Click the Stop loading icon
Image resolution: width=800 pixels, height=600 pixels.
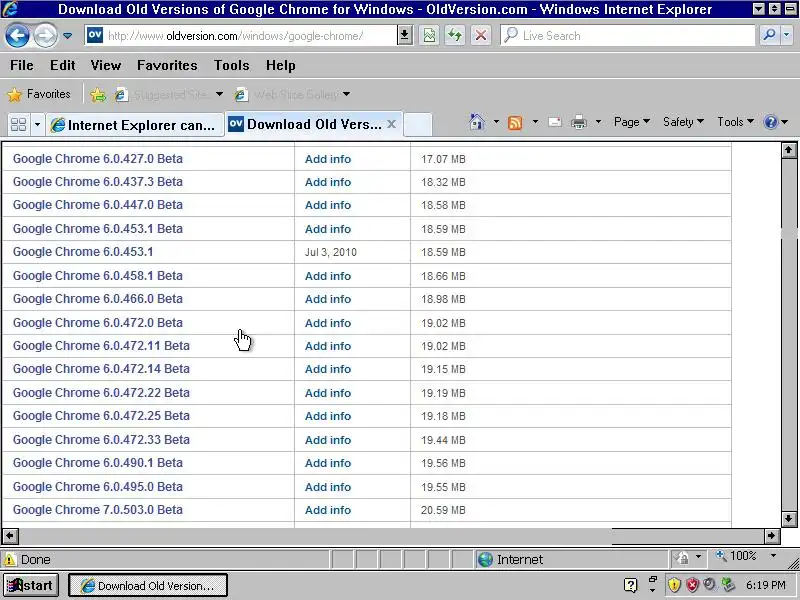481,36
